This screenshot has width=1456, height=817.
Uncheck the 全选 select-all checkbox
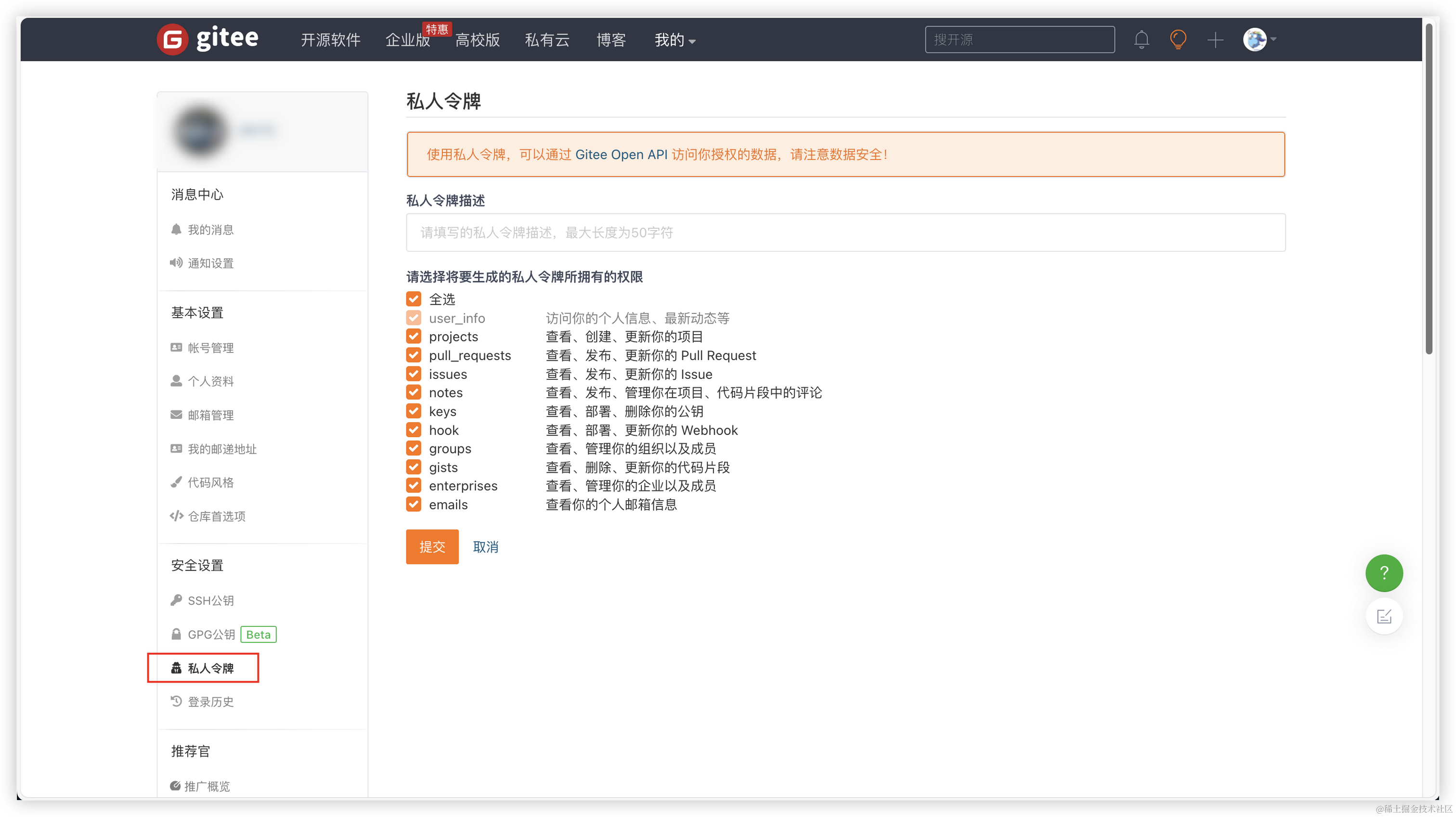point(414,299)
